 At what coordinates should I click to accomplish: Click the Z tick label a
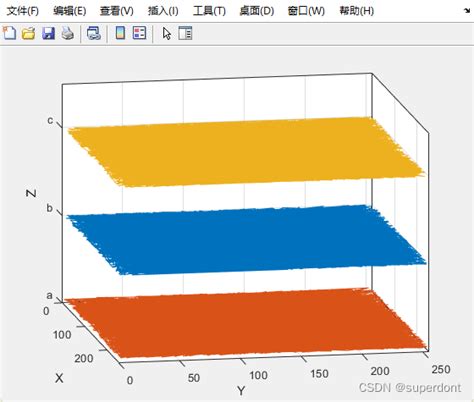49,296
